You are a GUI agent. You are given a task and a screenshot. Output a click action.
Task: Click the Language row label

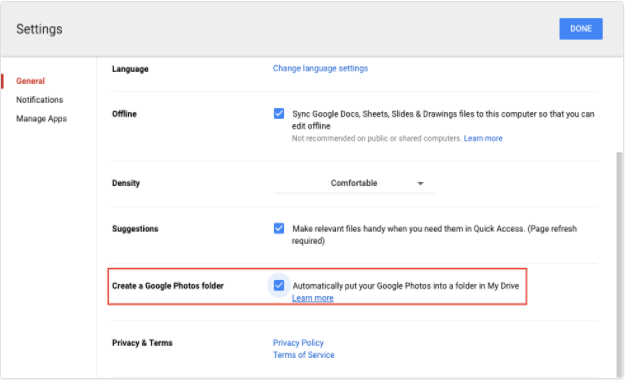[130, 69]
